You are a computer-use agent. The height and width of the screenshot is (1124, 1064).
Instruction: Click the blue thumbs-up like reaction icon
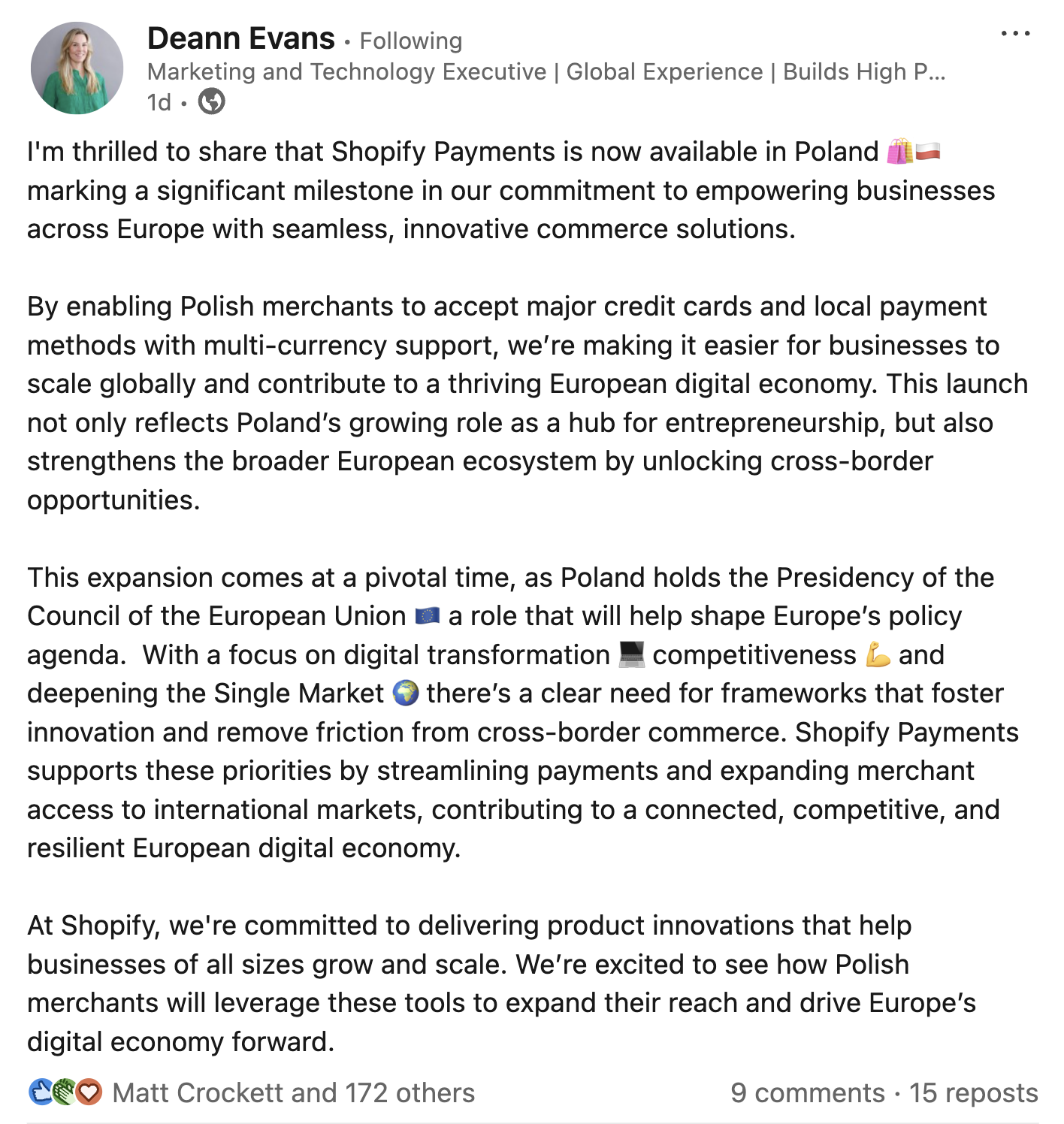[x=41, y=1092]
